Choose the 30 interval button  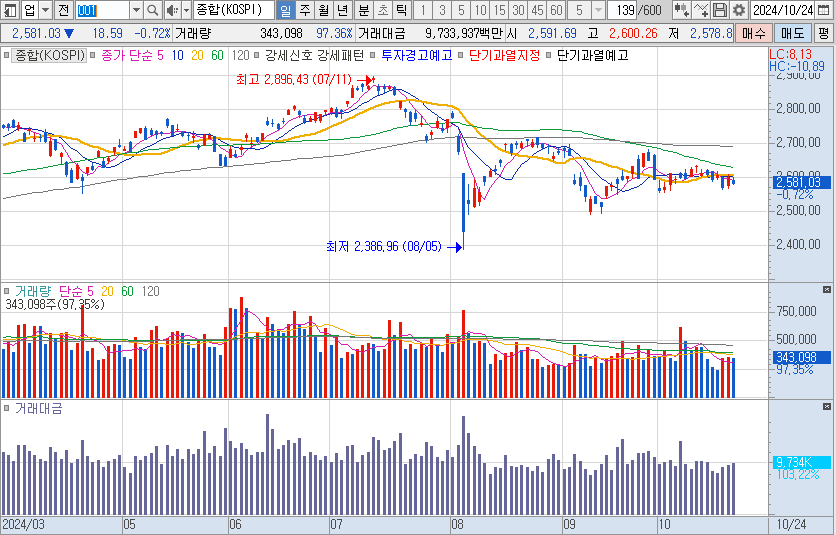click(x=518, y=10)
